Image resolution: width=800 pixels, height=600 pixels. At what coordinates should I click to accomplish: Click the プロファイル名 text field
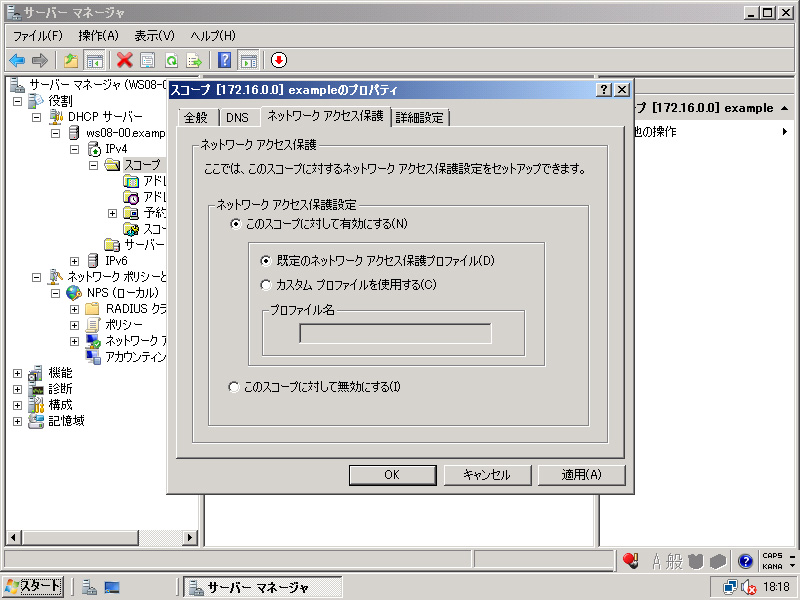(395, 334)
